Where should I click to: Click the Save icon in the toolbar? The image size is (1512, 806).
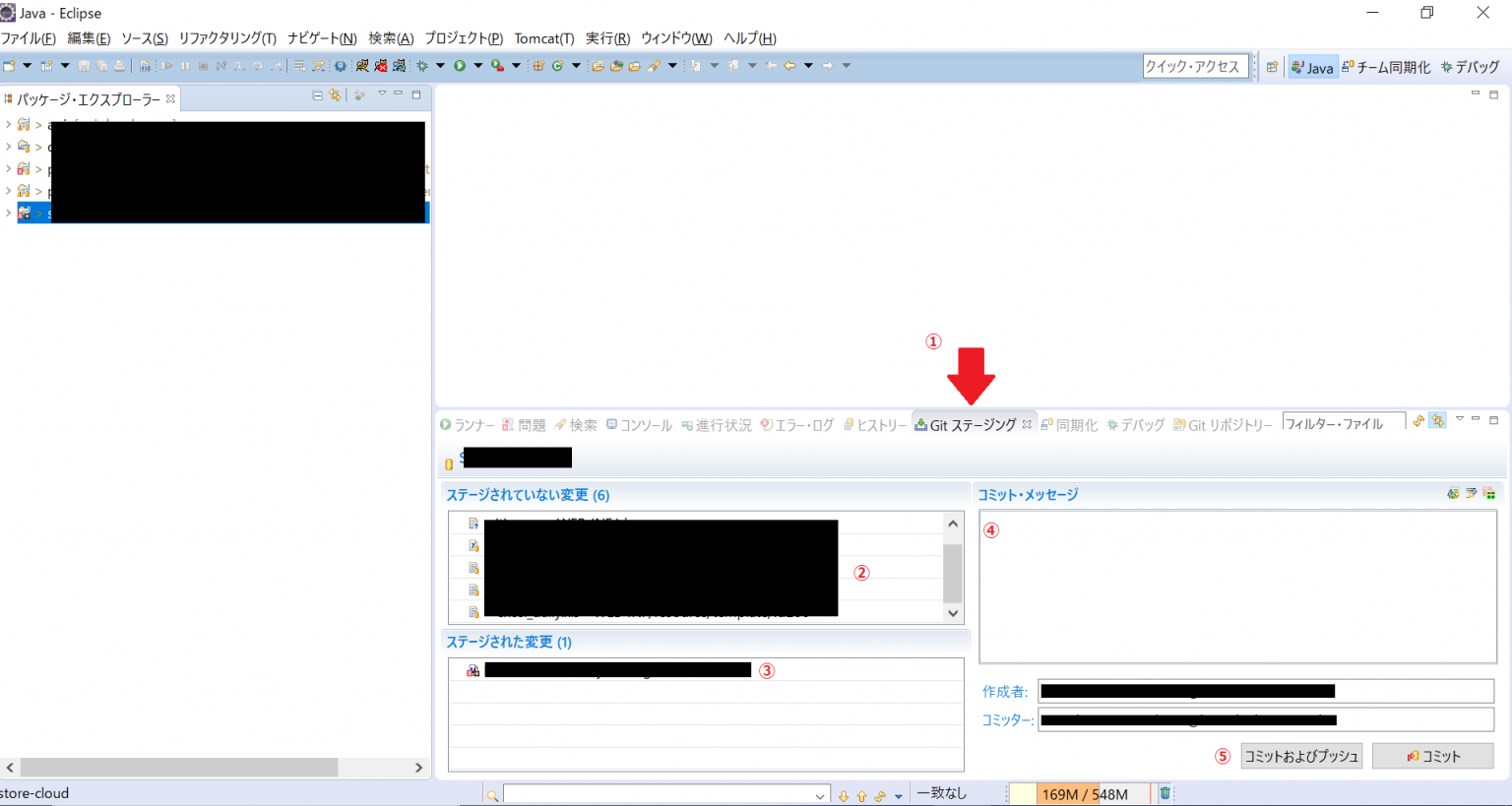(85, 65)
